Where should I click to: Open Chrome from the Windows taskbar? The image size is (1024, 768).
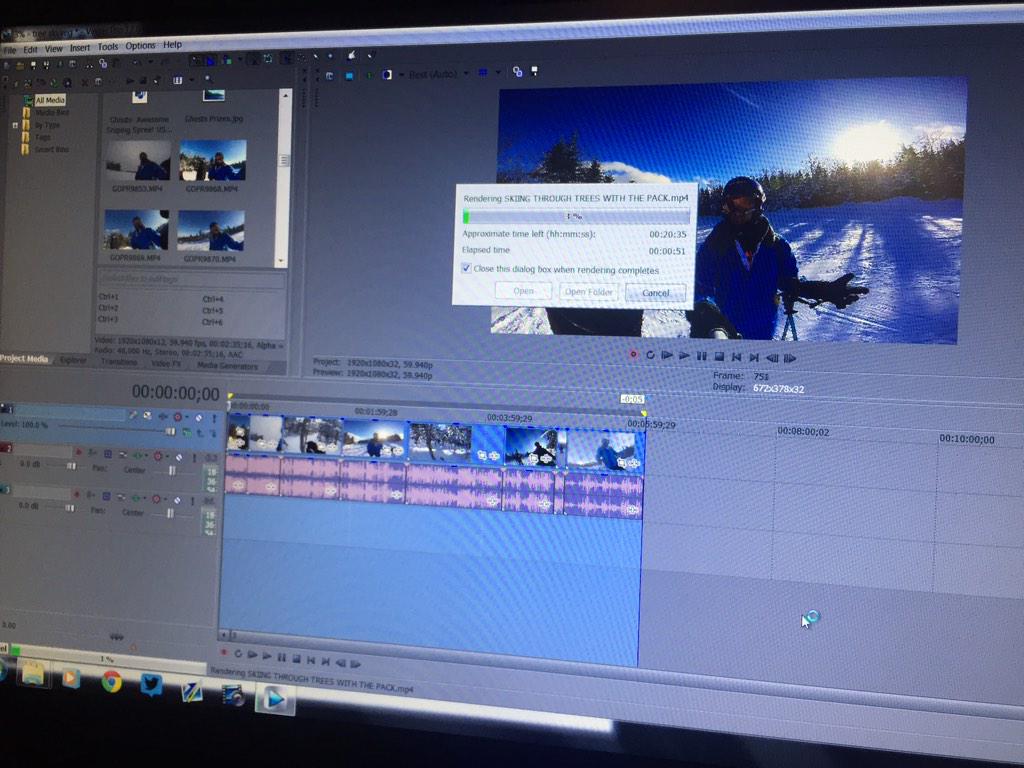[x=112, y=681]
